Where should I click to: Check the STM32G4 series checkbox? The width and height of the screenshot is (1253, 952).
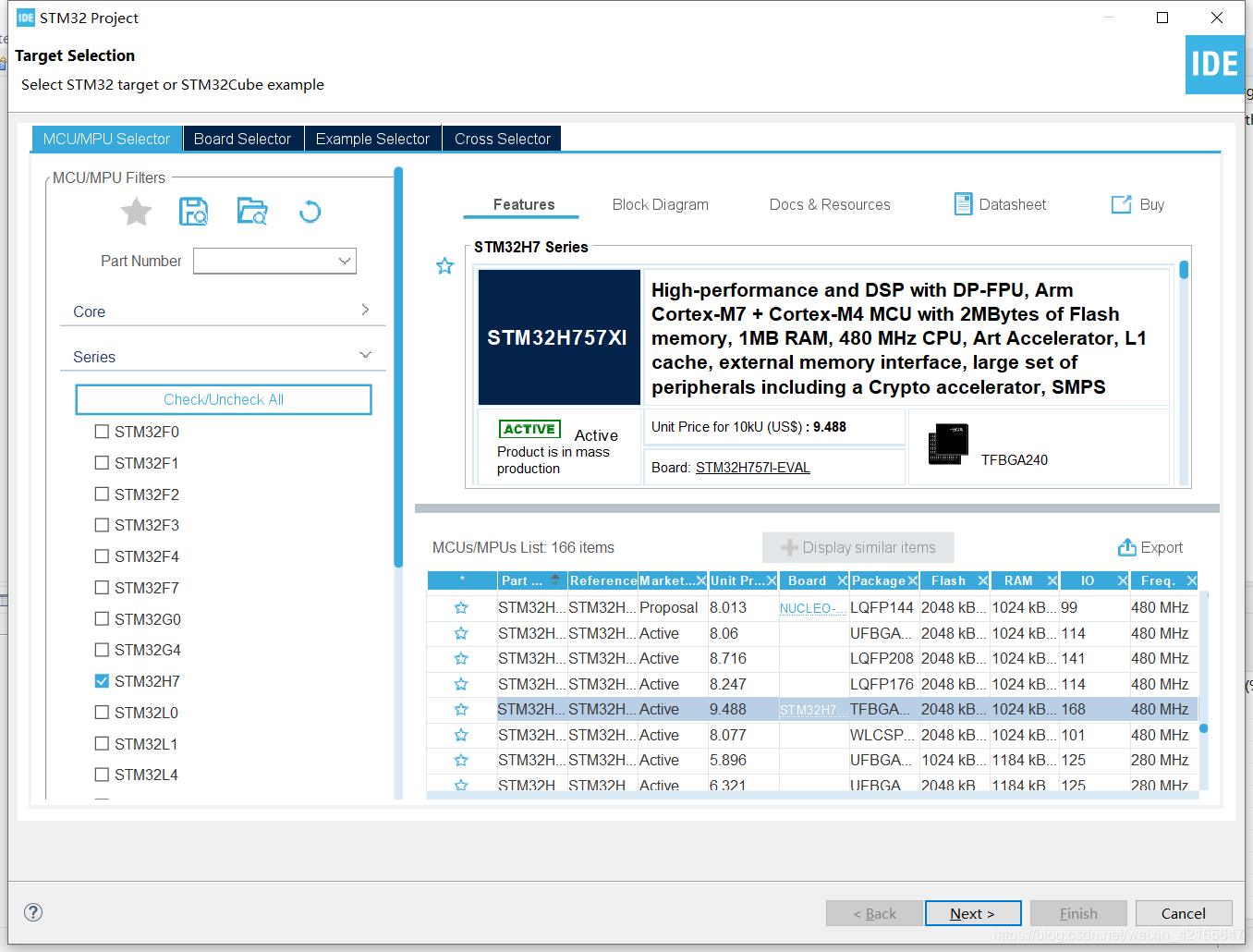tap(102, 650)
